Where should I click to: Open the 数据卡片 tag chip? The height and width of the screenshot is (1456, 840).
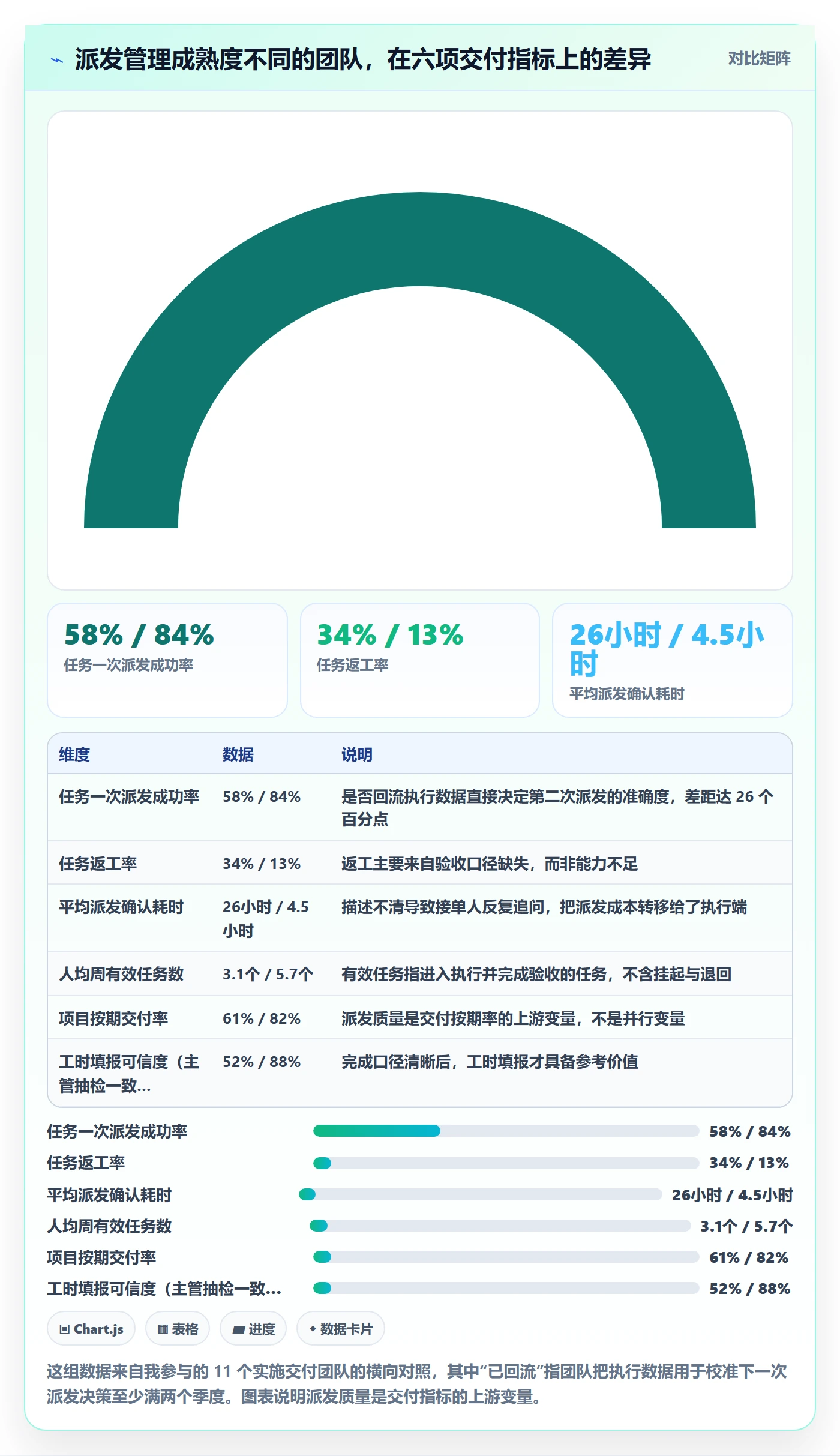[341, 1329]
